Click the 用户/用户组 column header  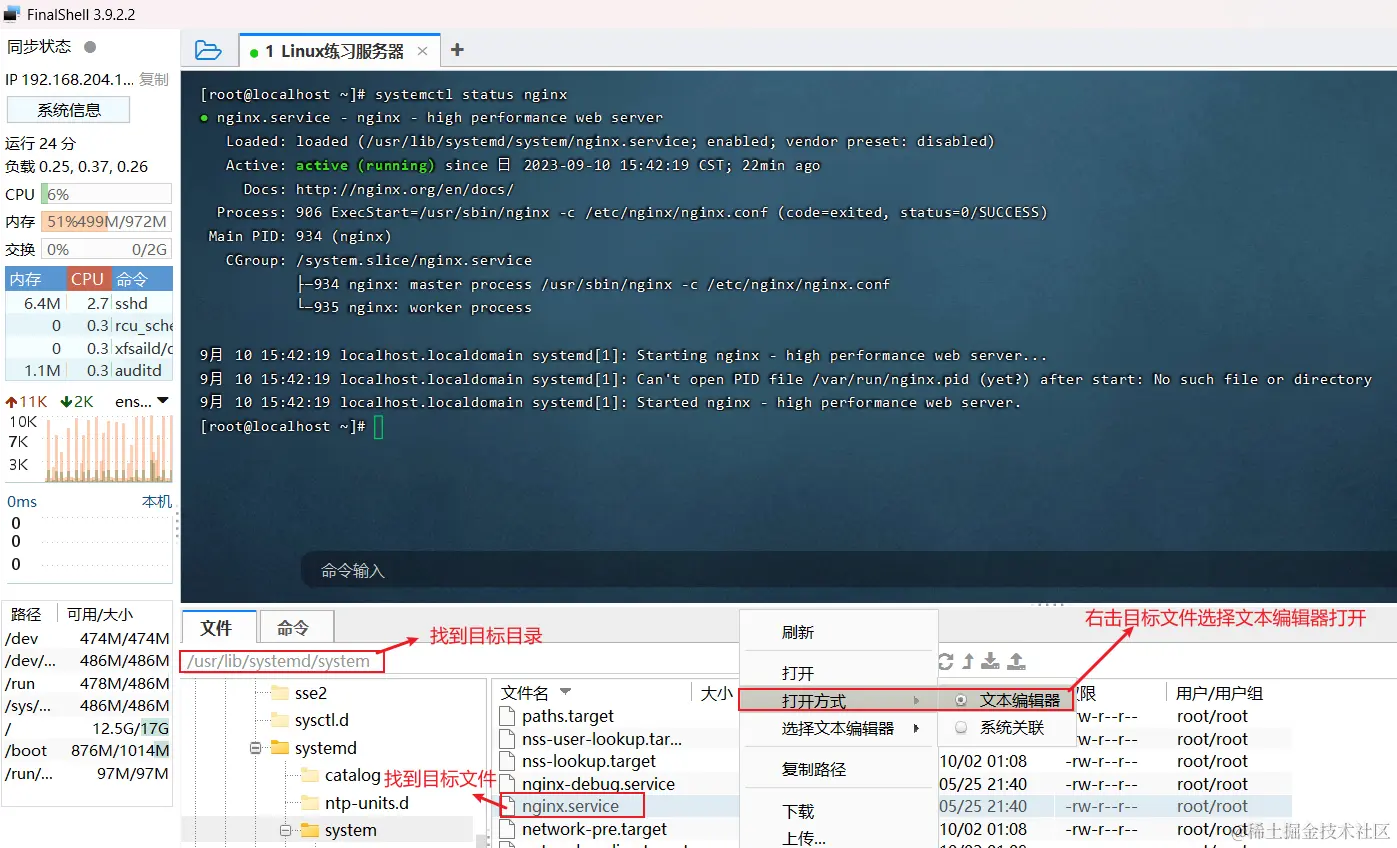1219,693
